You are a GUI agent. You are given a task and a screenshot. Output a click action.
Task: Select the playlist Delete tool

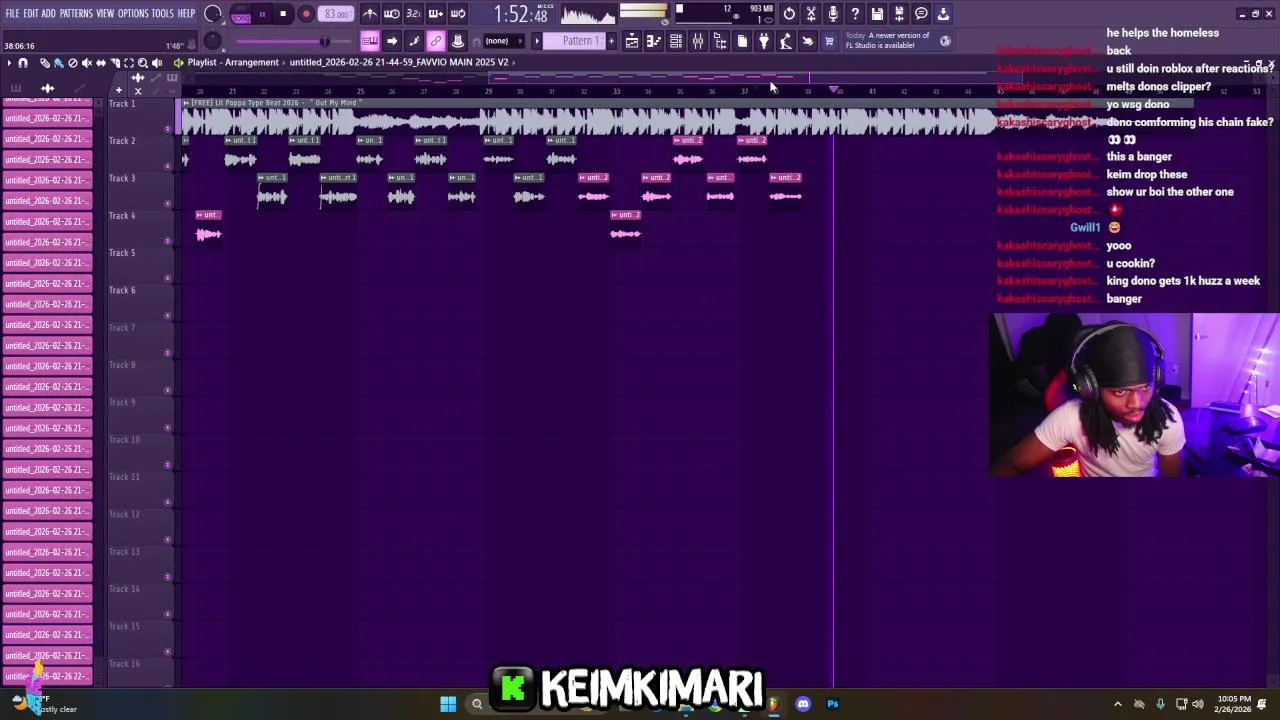73,63
